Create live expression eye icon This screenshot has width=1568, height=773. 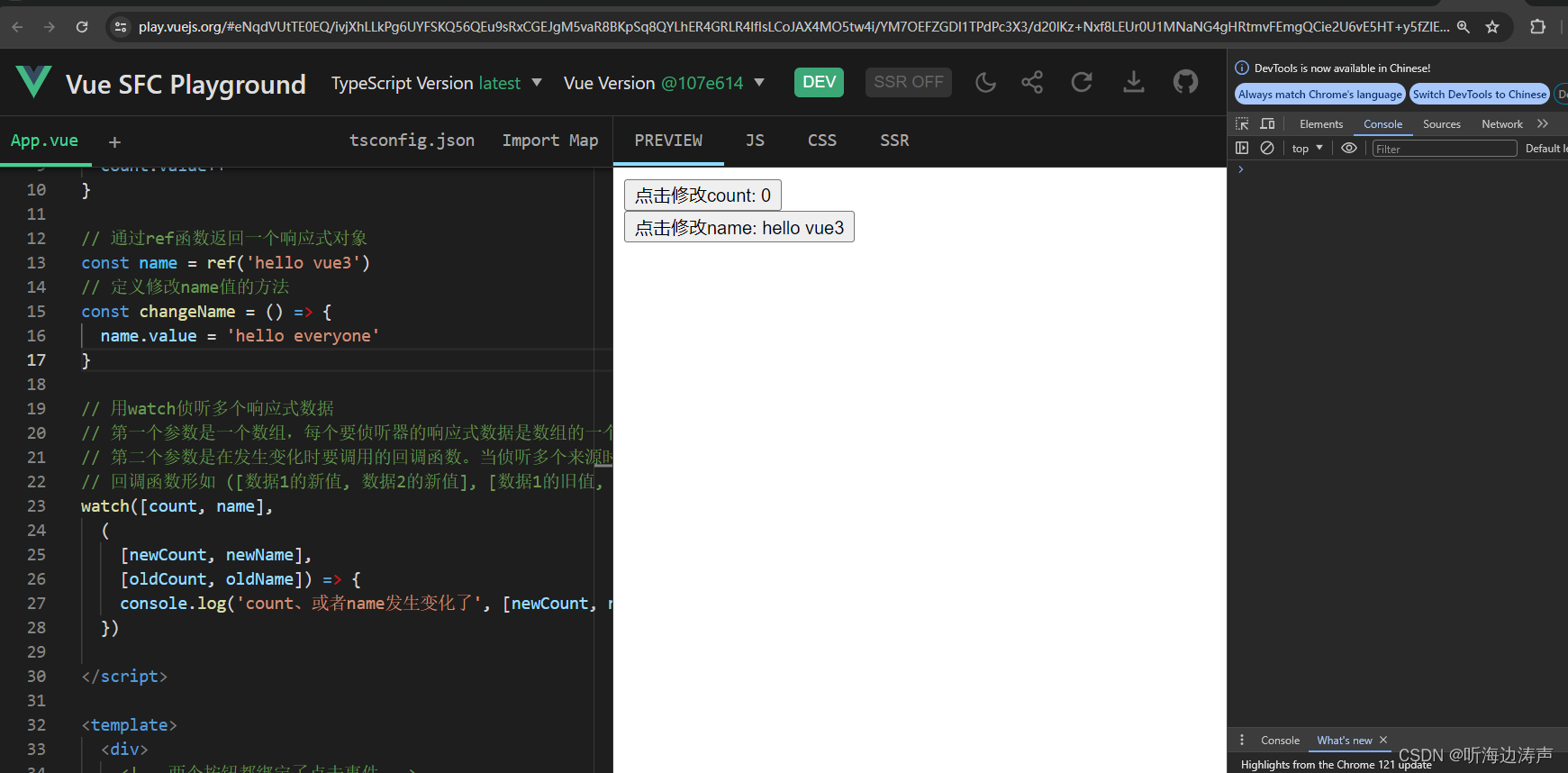point(1349,149)
